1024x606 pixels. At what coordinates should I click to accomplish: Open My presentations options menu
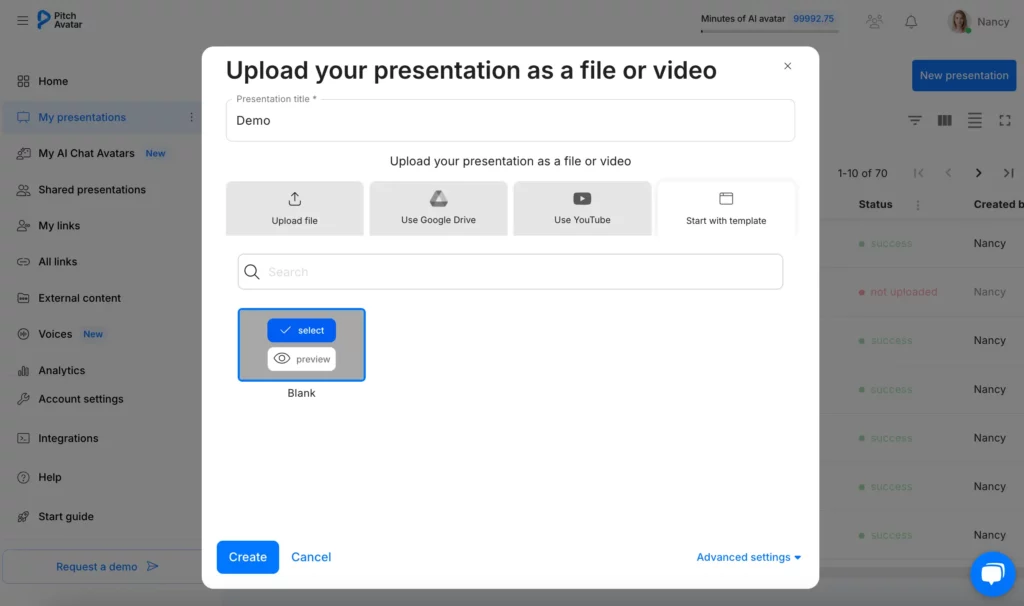[191, 117]
